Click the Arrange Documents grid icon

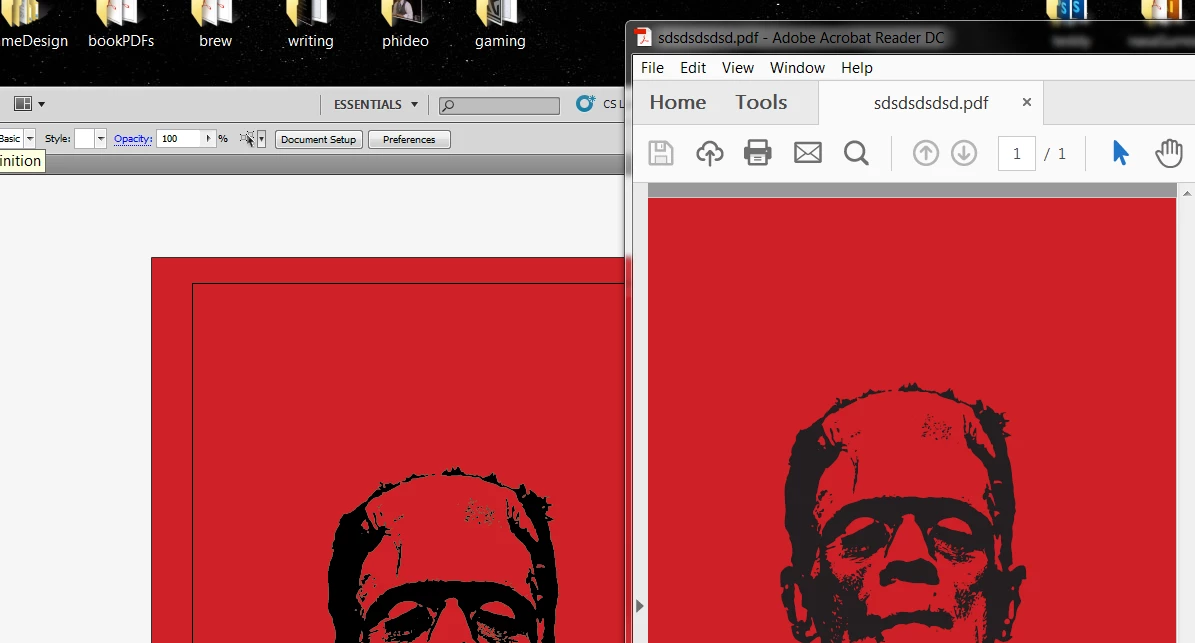tap(23, 104)
